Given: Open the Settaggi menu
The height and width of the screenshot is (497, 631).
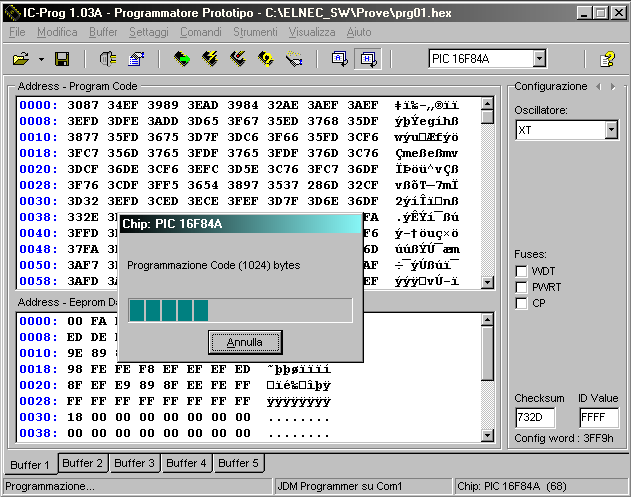Looking at the screenshot, I should point(148,32).
